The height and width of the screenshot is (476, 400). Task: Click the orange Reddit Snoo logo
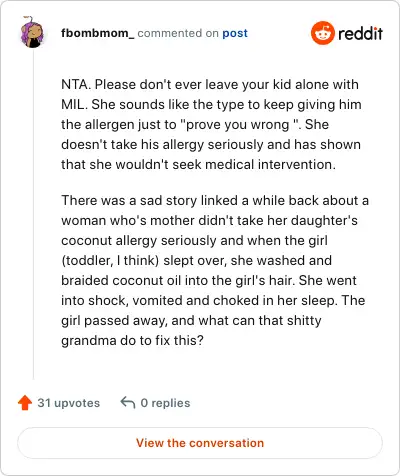322,33
